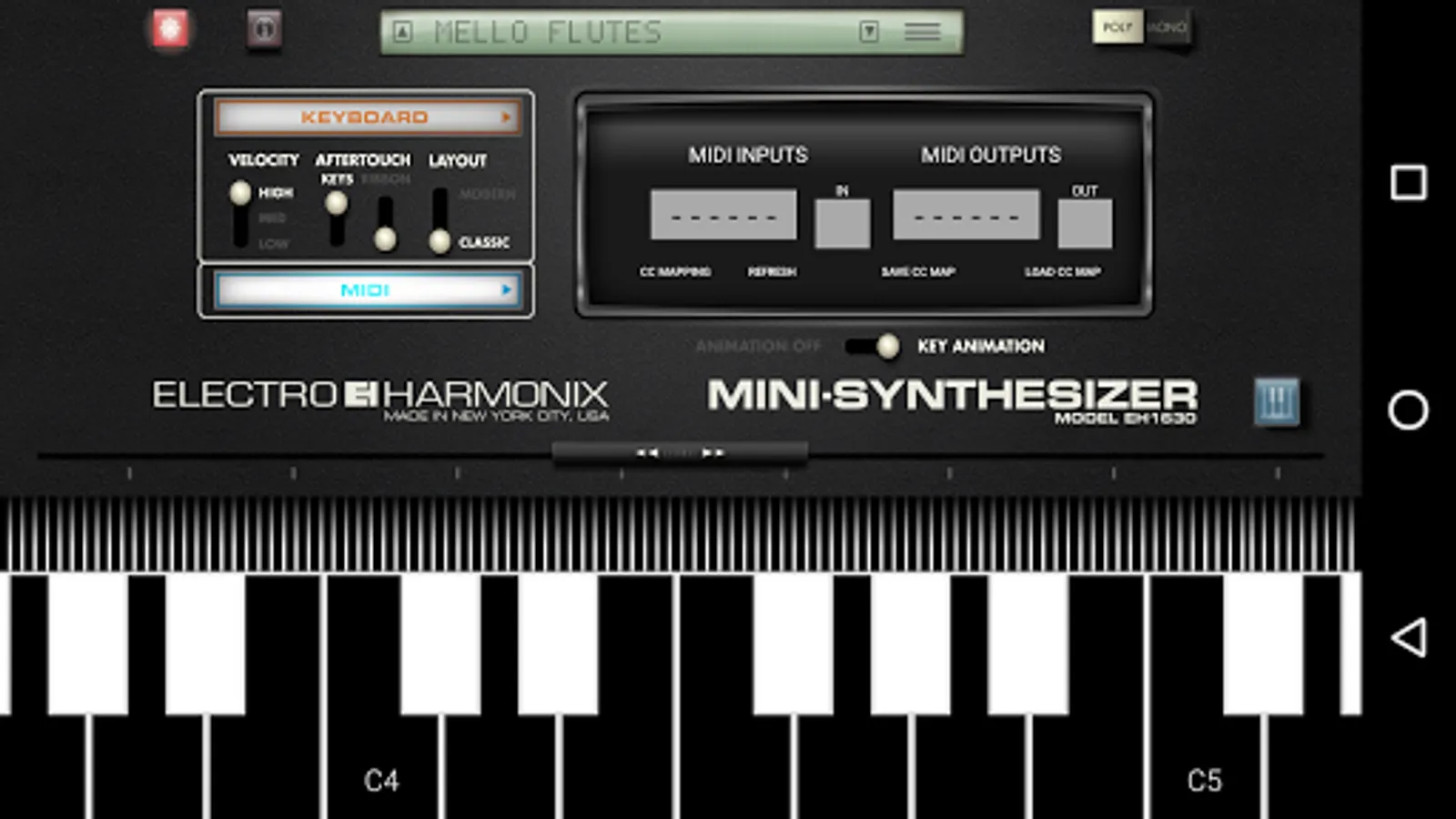The height and width of the screenshot is (819, 1456).
Task: Click the ANIMATION OFF label
Action: click(x=758, y=346)
